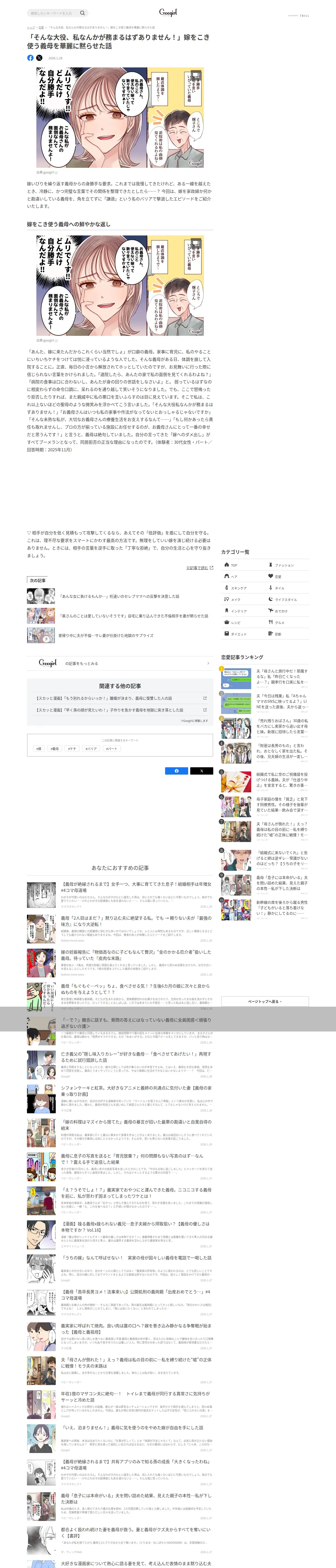Click thumbnail of 里帰り中に夫が不倫 article

pyautogui.click(x=41, y=636)
